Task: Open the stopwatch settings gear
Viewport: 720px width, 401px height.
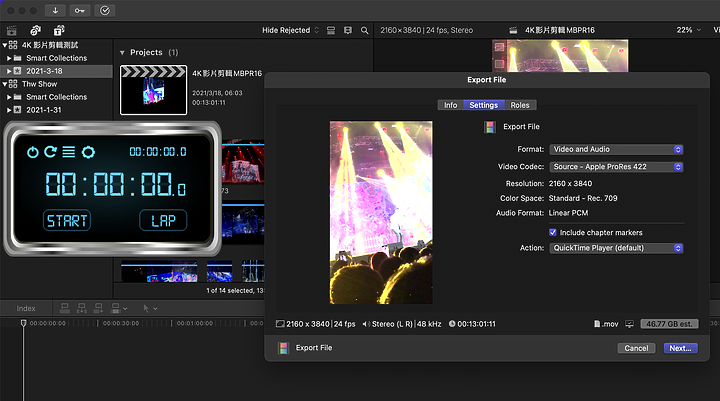Action: [x=88, y=152]
